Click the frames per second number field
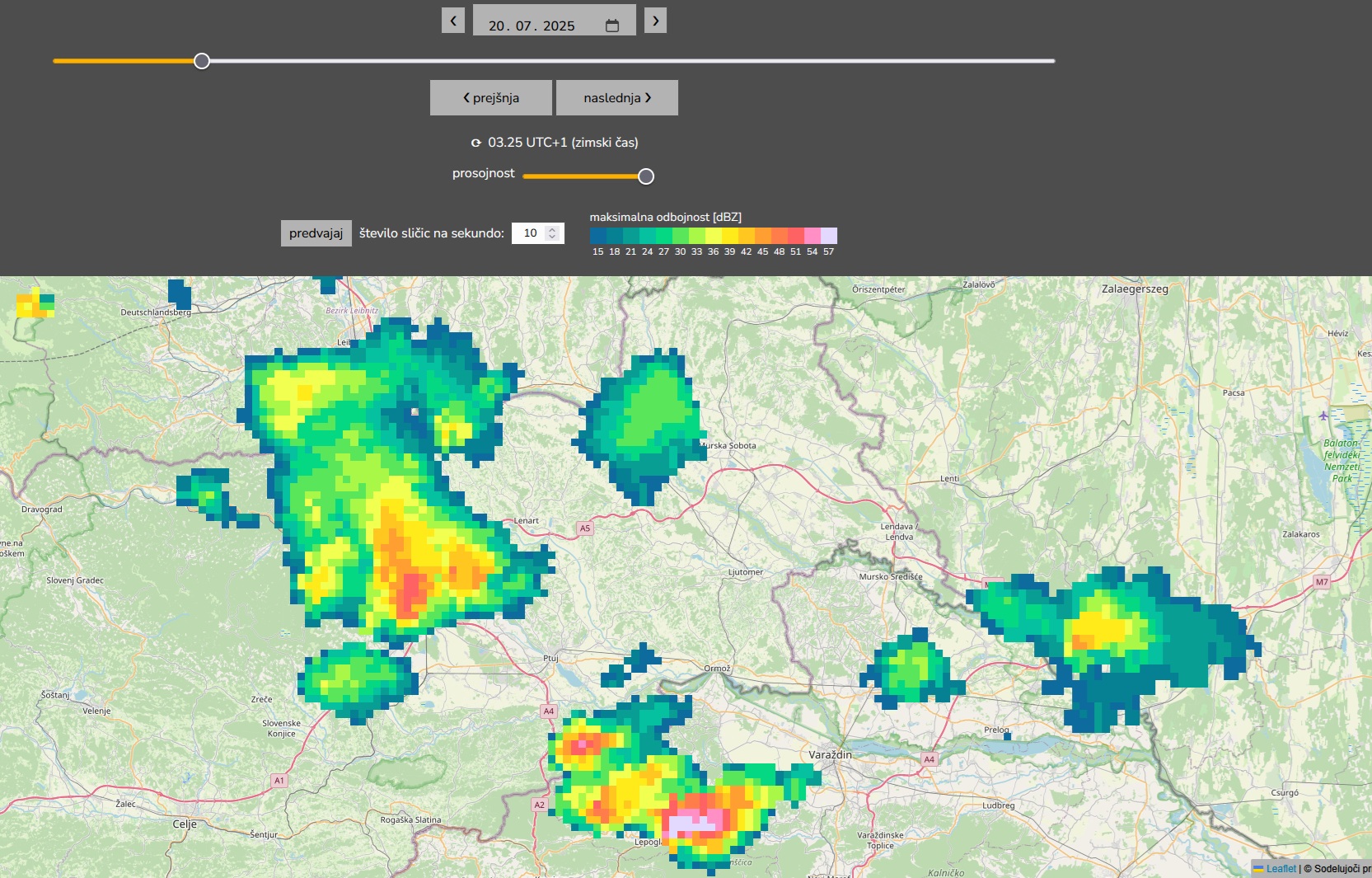1372x878 pixels. point(530,233)
